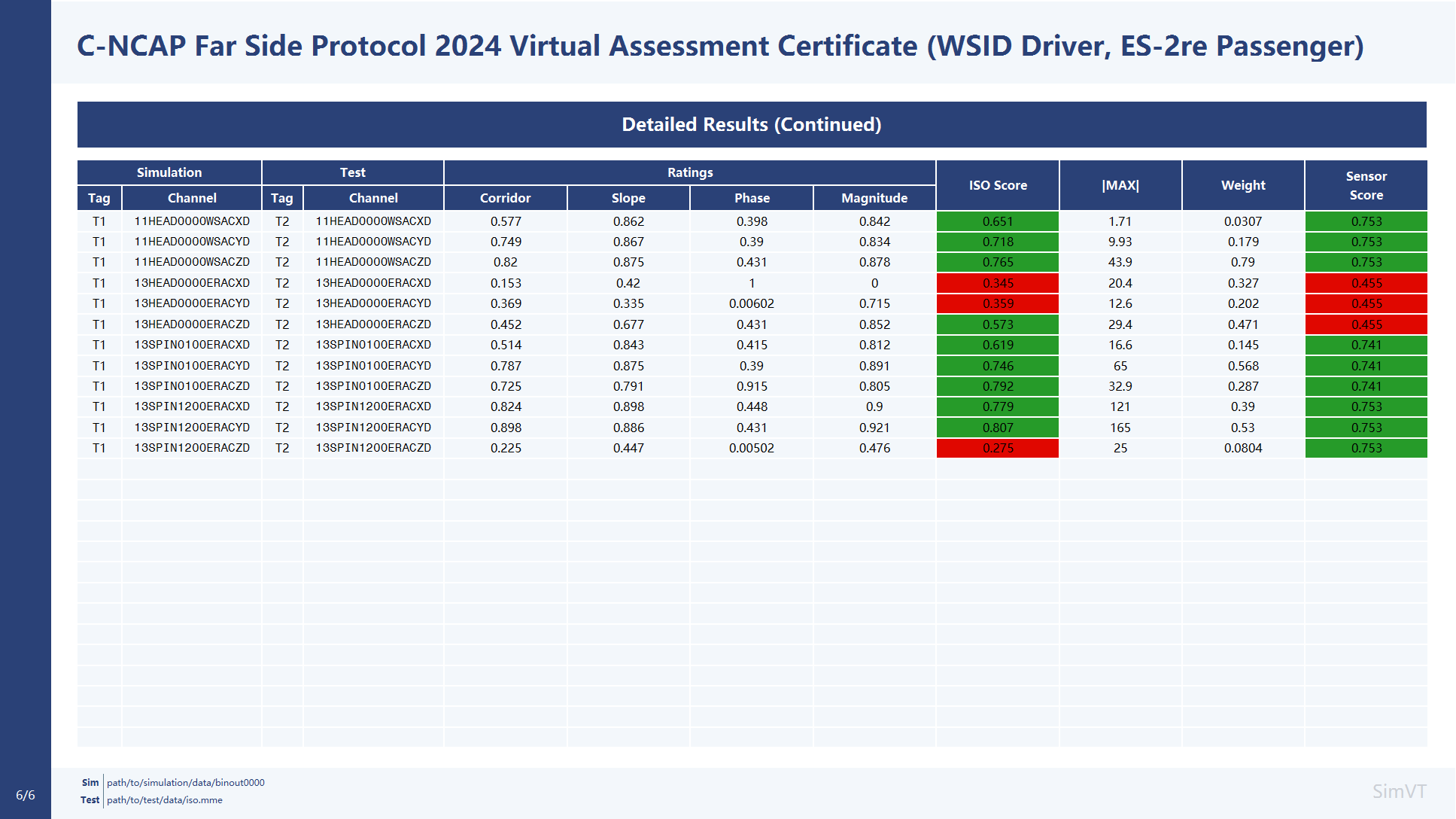Select test channel 13SPIN1200ERACZD
The width and height of the screenshot is (1456, 819).
click(373, 448)
